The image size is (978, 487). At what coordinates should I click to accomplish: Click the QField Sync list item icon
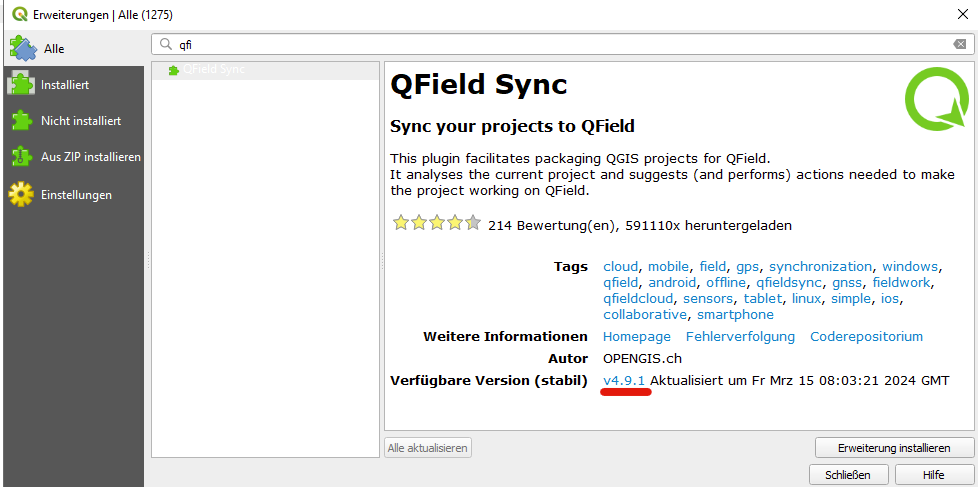[x=174, y=70]
